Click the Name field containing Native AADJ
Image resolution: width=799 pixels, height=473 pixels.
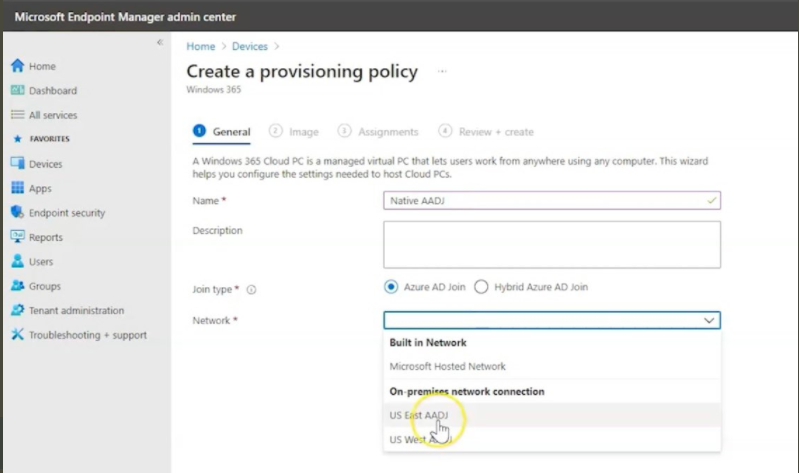coord(552,200)
